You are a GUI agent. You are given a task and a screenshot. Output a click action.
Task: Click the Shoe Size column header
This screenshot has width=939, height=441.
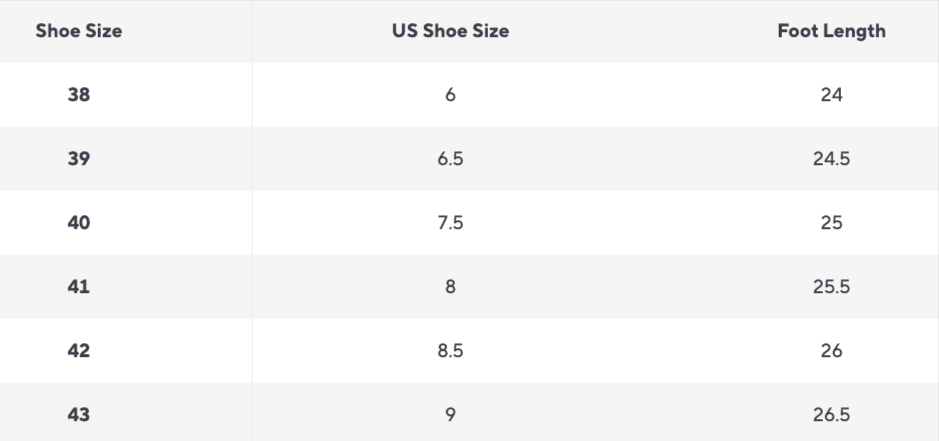78,31
